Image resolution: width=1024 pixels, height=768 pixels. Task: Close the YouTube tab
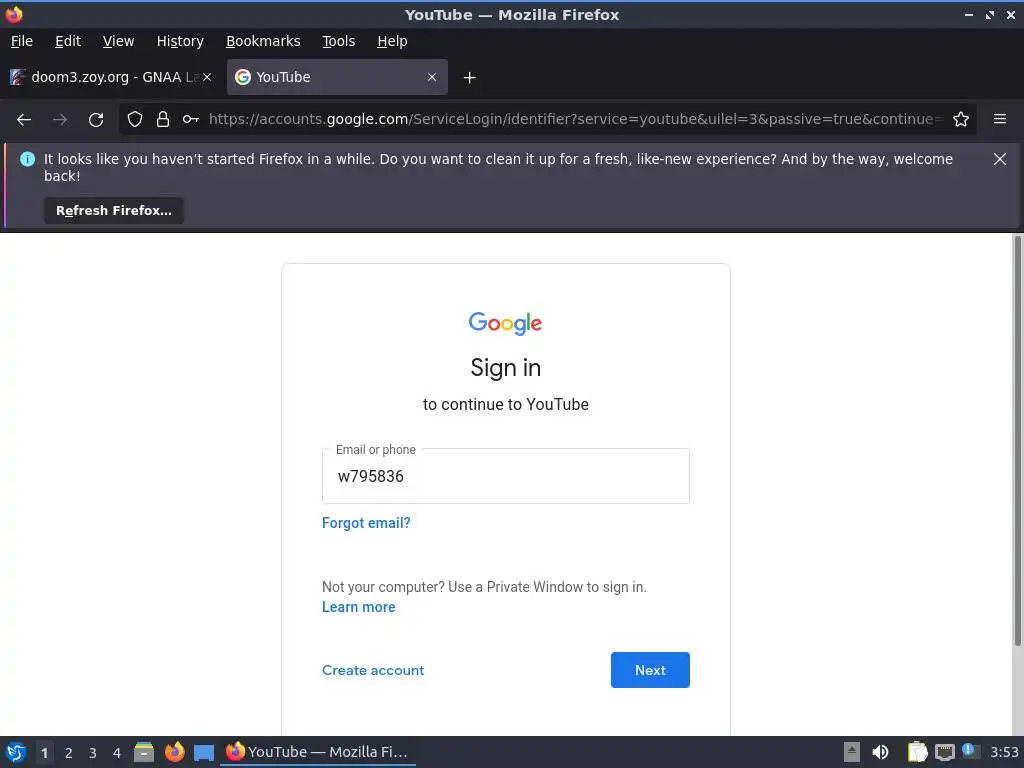point(432,77)
